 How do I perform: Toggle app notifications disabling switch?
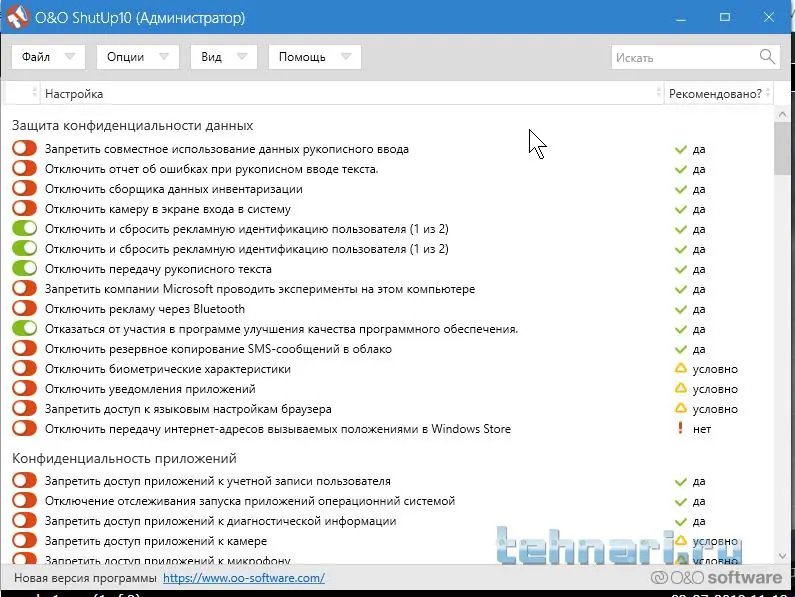24,388
